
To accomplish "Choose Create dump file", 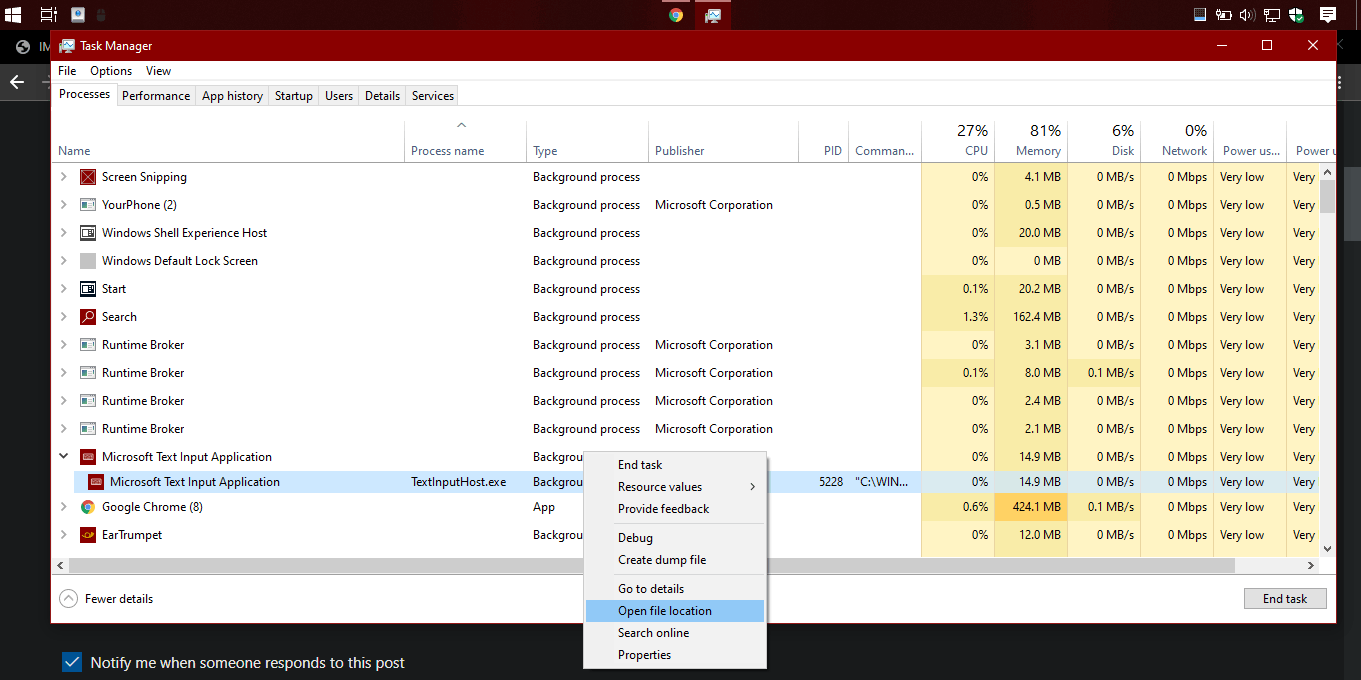I will pos(675,560).
